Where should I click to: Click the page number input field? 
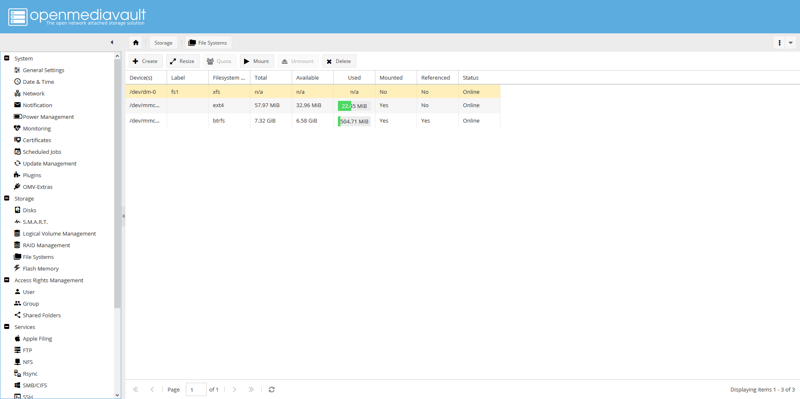tap(196, 389)
